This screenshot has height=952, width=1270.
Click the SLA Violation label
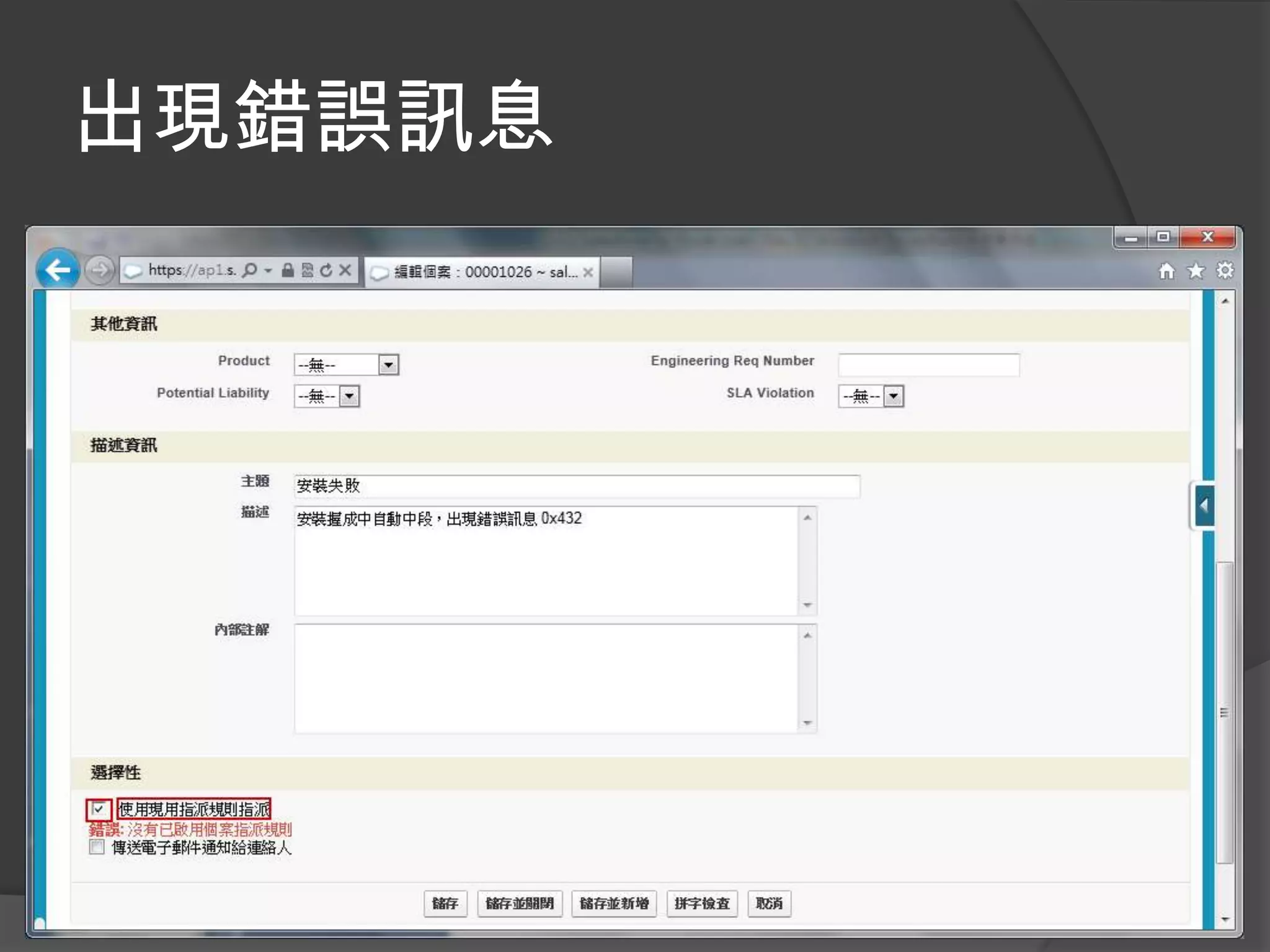tap(770, 393)
